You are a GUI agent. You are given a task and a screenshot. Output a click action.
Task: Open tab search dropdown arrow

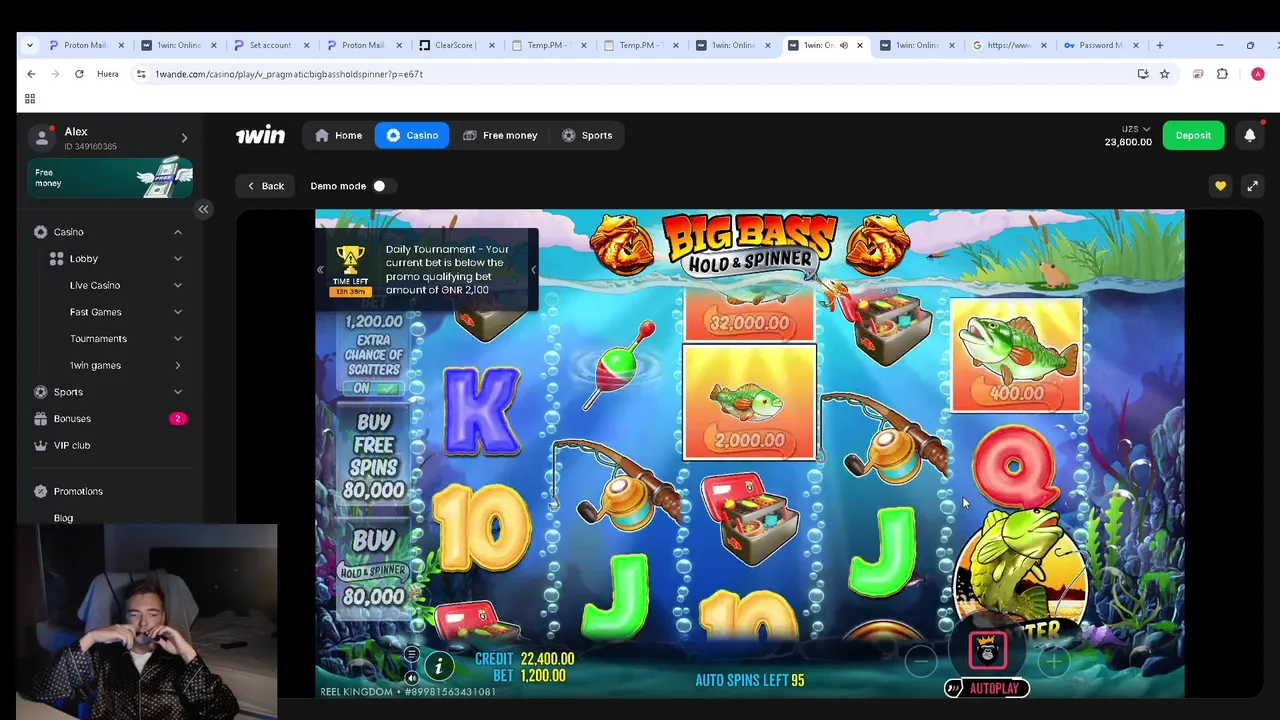[30, 45]
